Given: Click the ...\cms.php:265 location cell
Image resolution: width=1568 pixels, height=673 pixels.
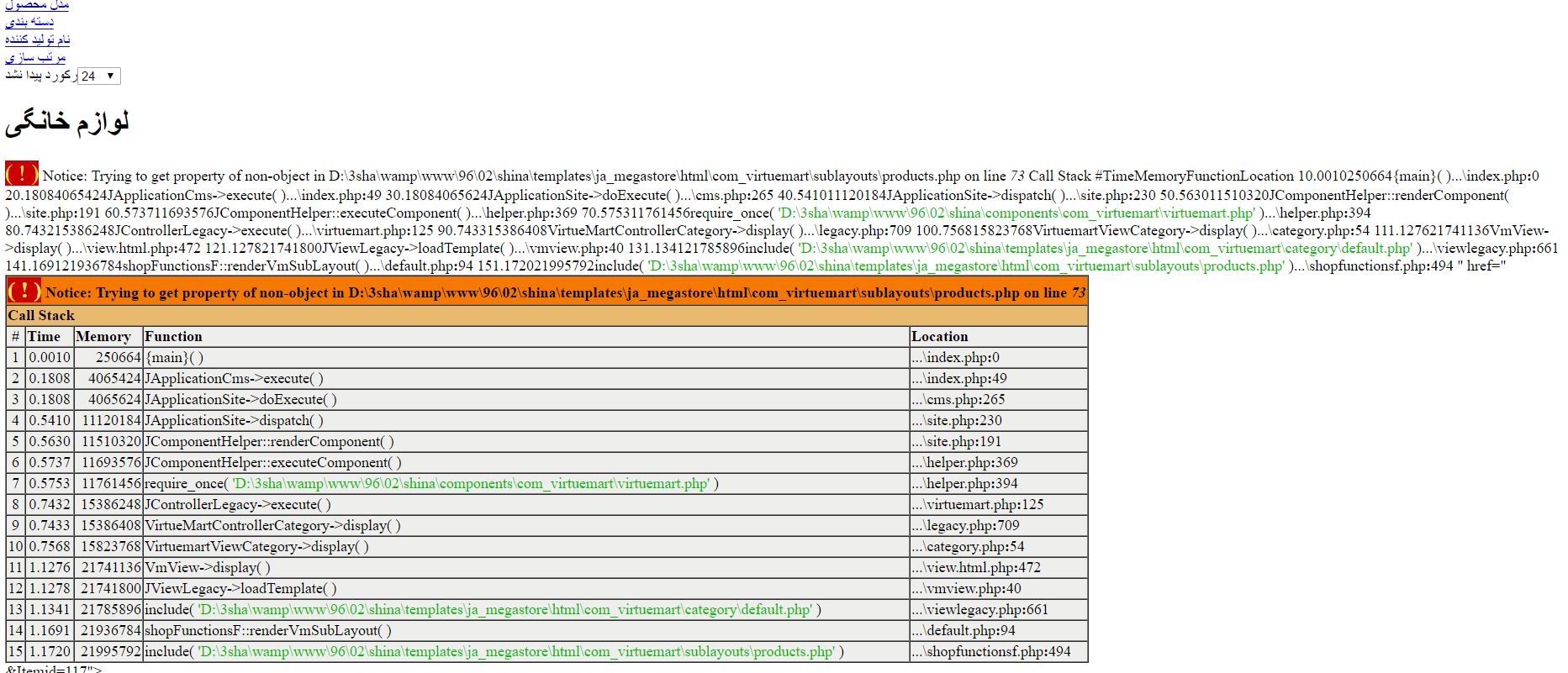Looking at the screenshot, I should (x=999, y=399).
